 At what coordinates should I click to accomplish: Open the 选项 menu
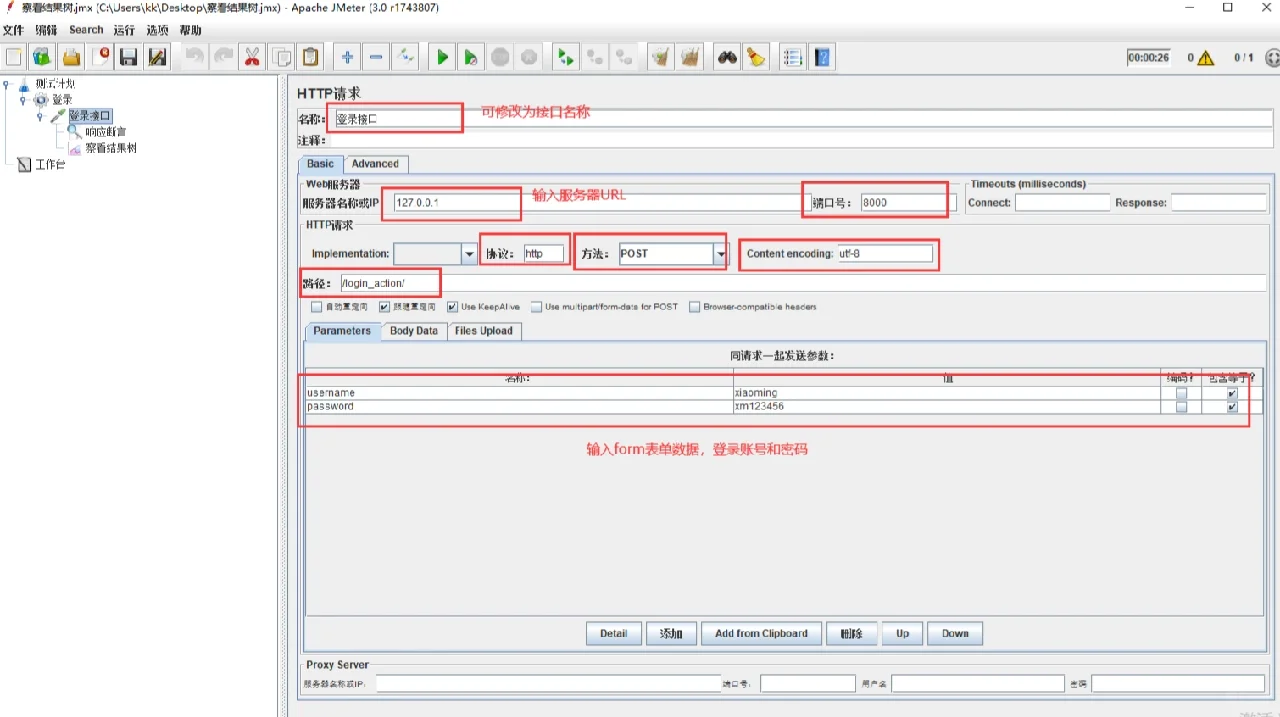157,30
